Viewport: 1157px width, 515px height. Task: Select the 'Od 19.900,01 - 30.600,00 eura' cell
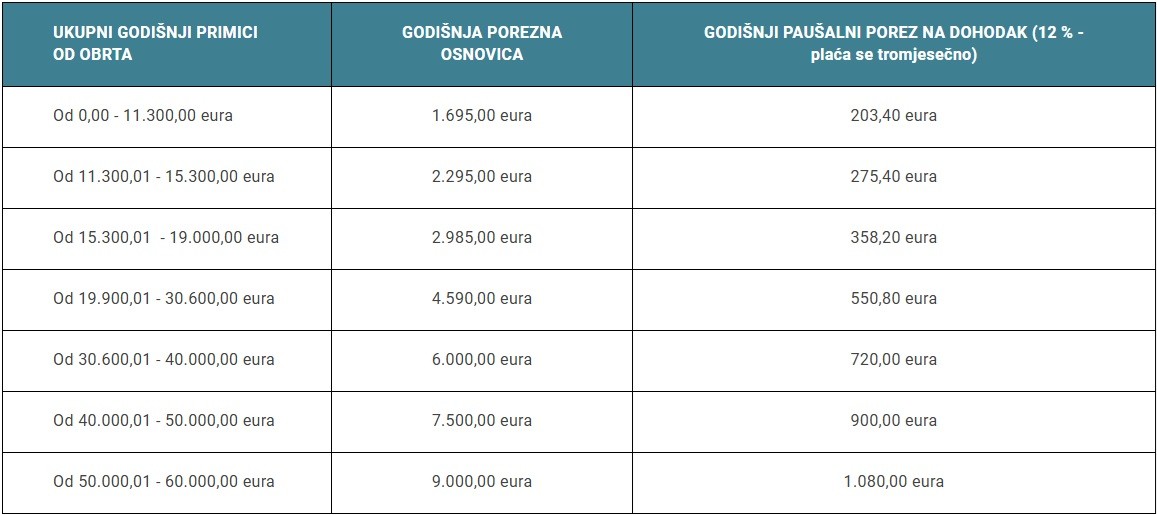pos(164,298)
